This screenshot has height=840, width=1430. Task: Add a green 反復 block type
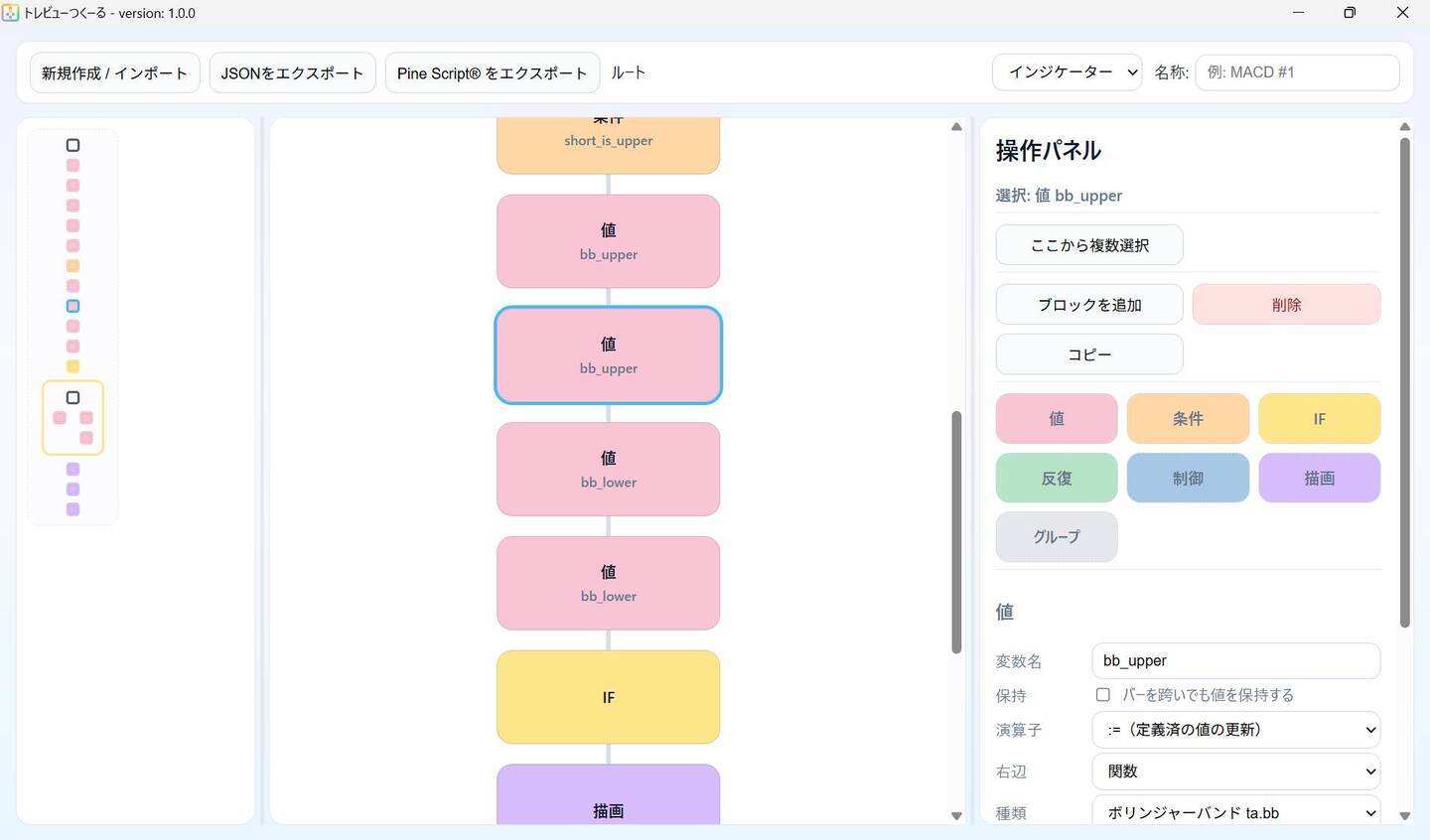point(1056,478)
